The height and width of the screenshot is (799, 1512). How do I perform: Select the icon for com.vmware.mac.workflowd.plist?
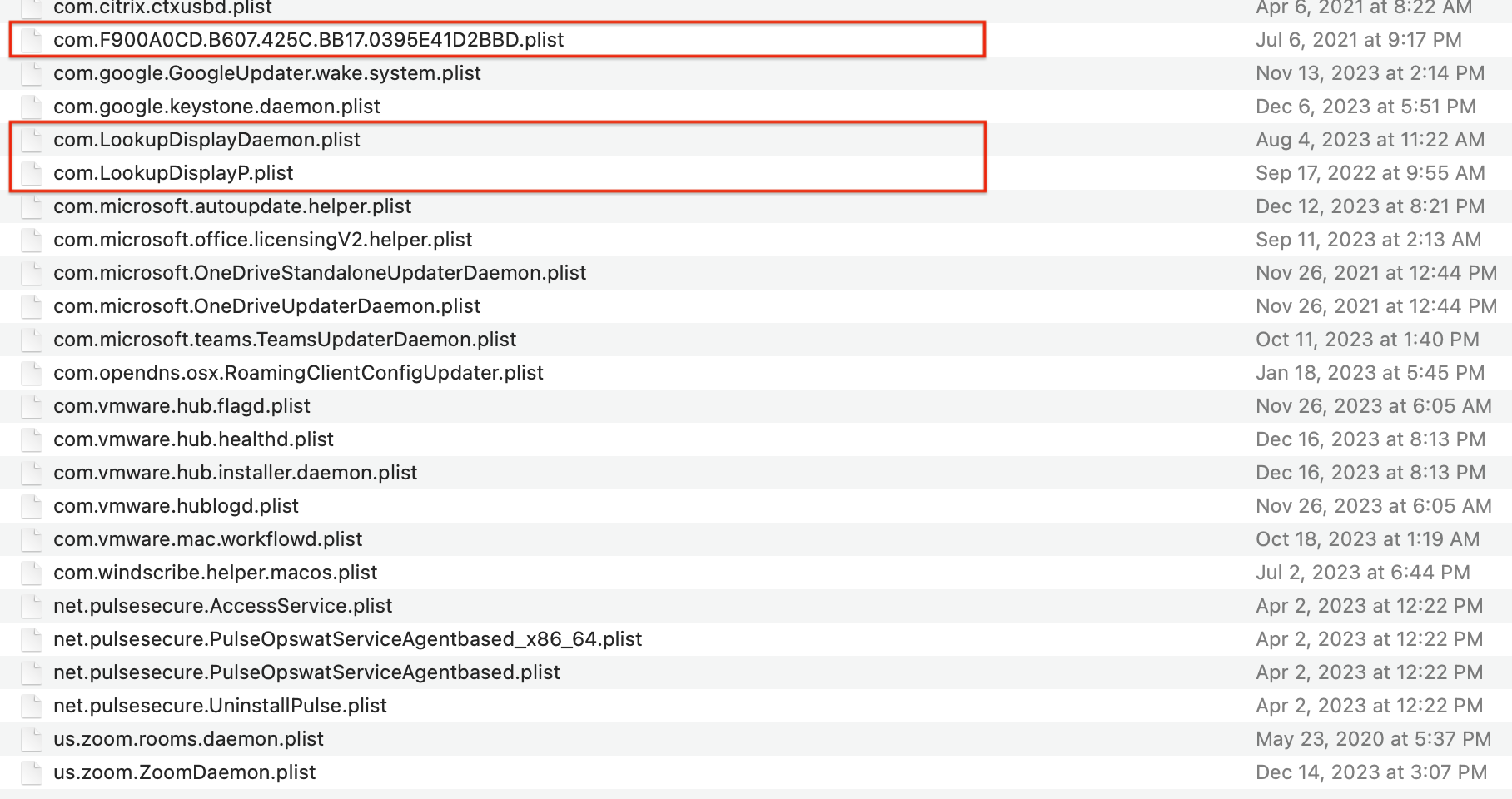point(31,539)
